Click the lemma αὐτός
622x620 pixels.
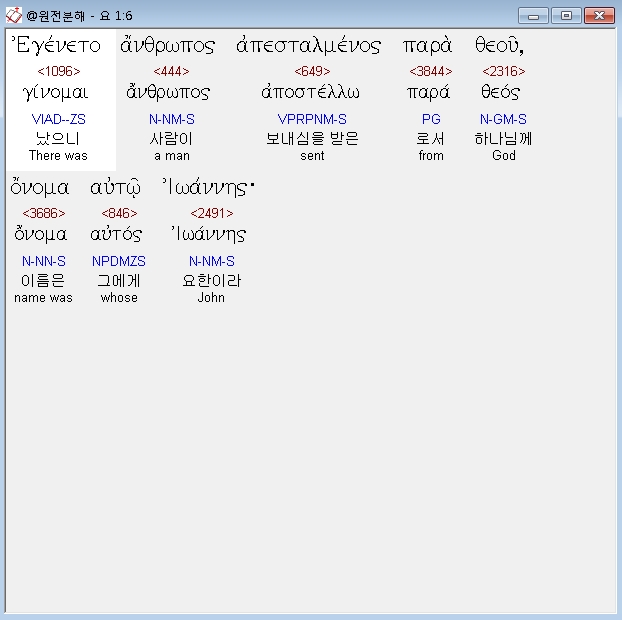pyautogui.click(x=116, y=234)
